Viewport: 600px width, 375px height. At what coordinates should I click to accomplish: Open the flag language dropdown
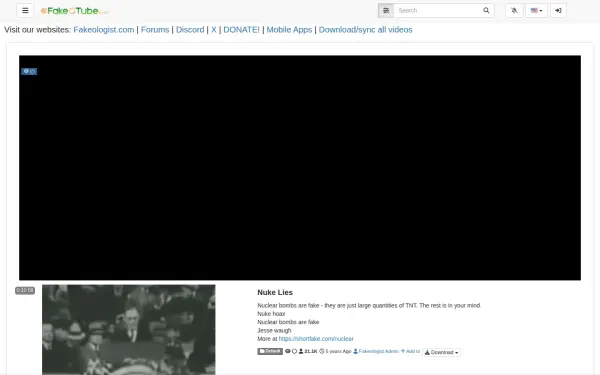(x=536, y=10)
